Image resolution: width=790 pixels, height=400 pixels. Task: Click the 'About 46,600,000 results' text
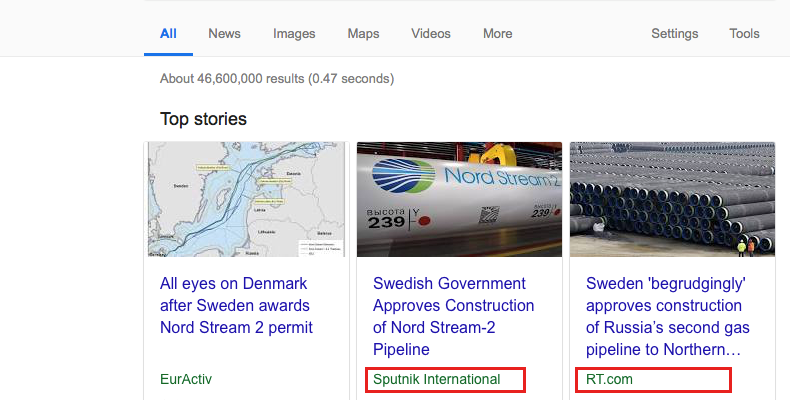(x=277, y=79)
